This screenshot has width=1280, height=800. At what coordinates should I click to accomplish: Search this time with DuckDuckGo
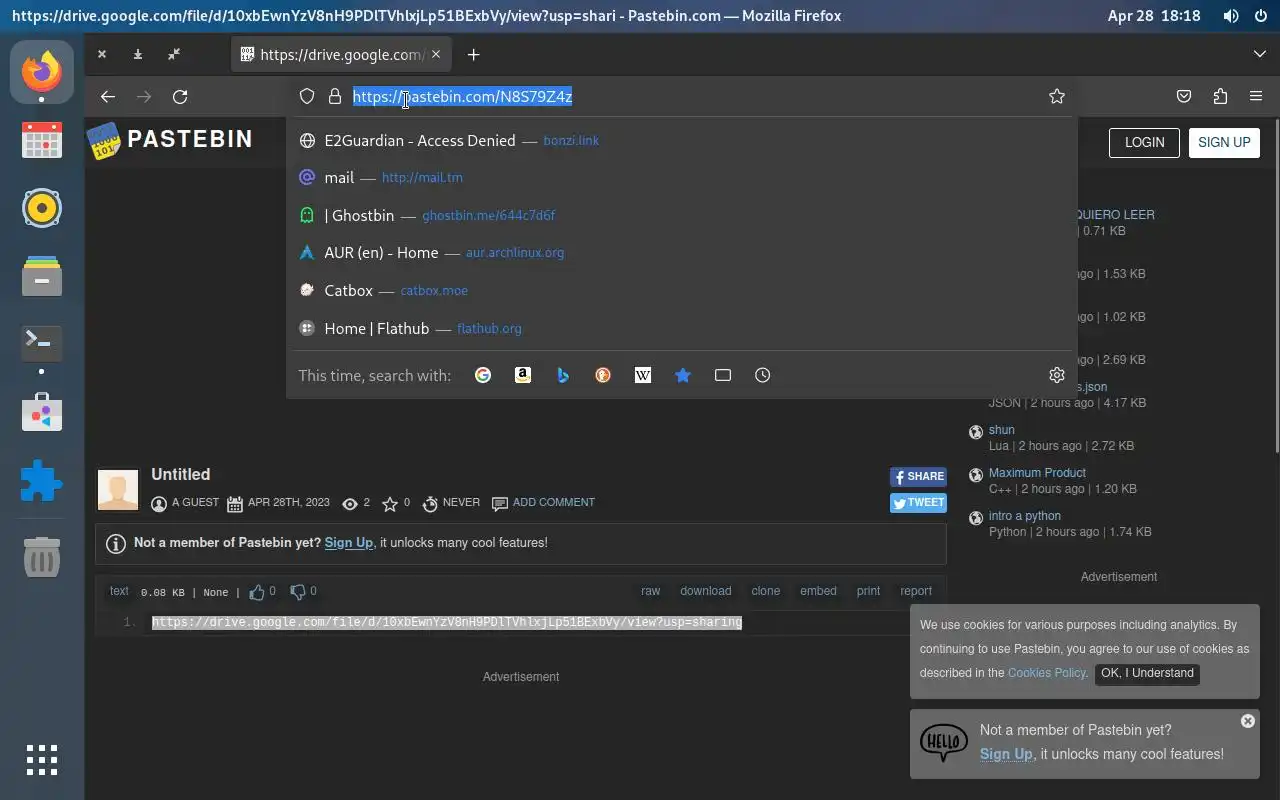pyautogui.click(x=603, y=375)
